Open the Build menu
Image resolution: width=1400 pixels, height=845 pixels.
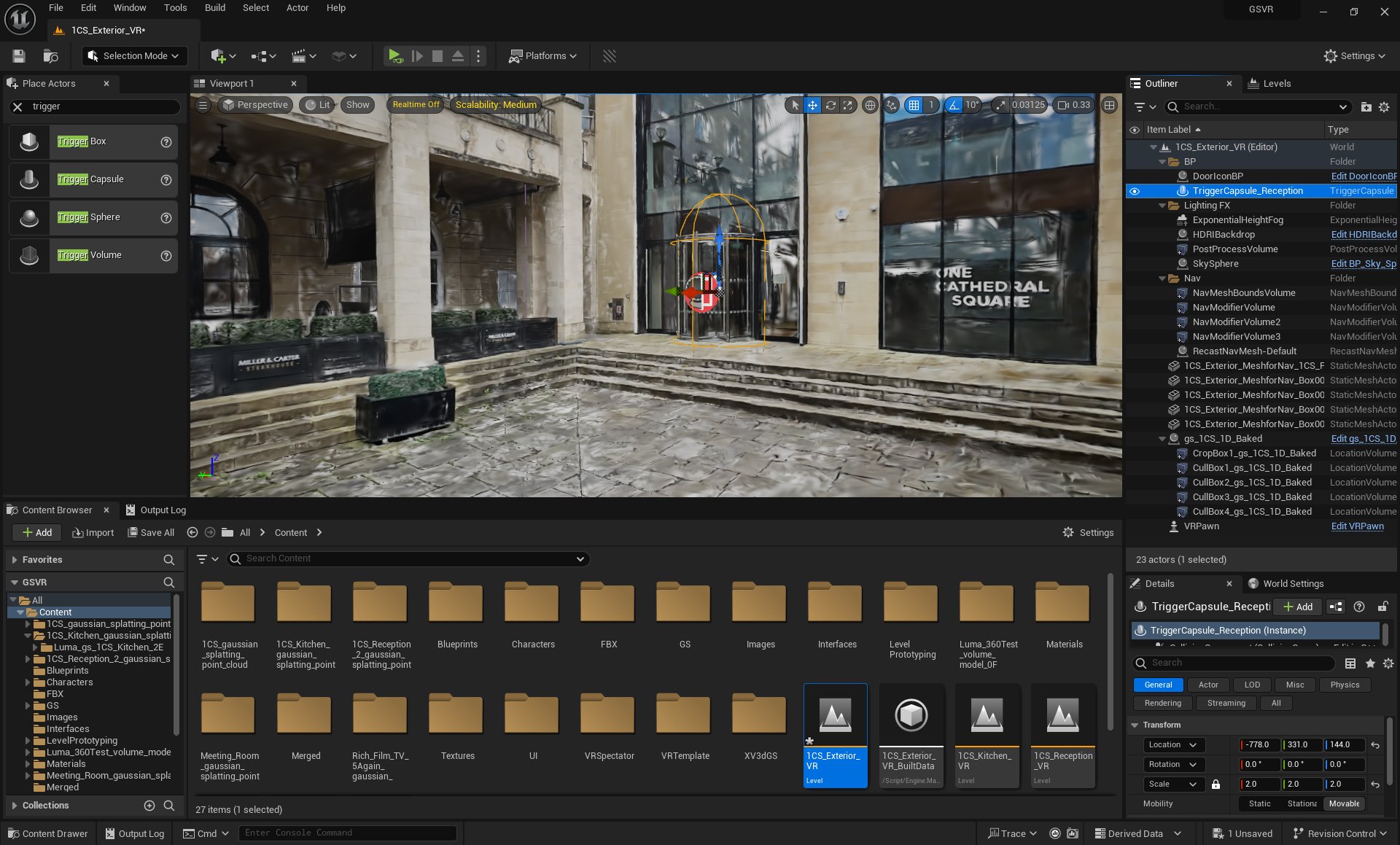coord(214,8)
